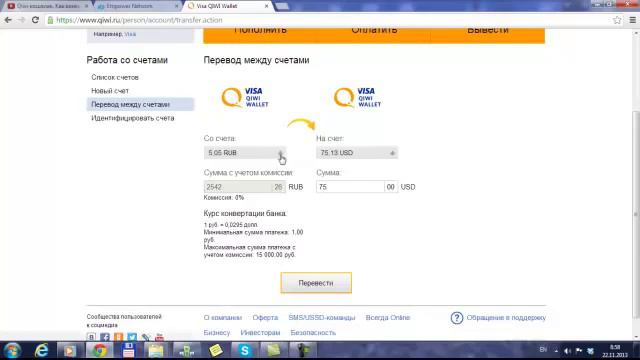Open 'Безопасность' footer link

[x=313, y=333]
